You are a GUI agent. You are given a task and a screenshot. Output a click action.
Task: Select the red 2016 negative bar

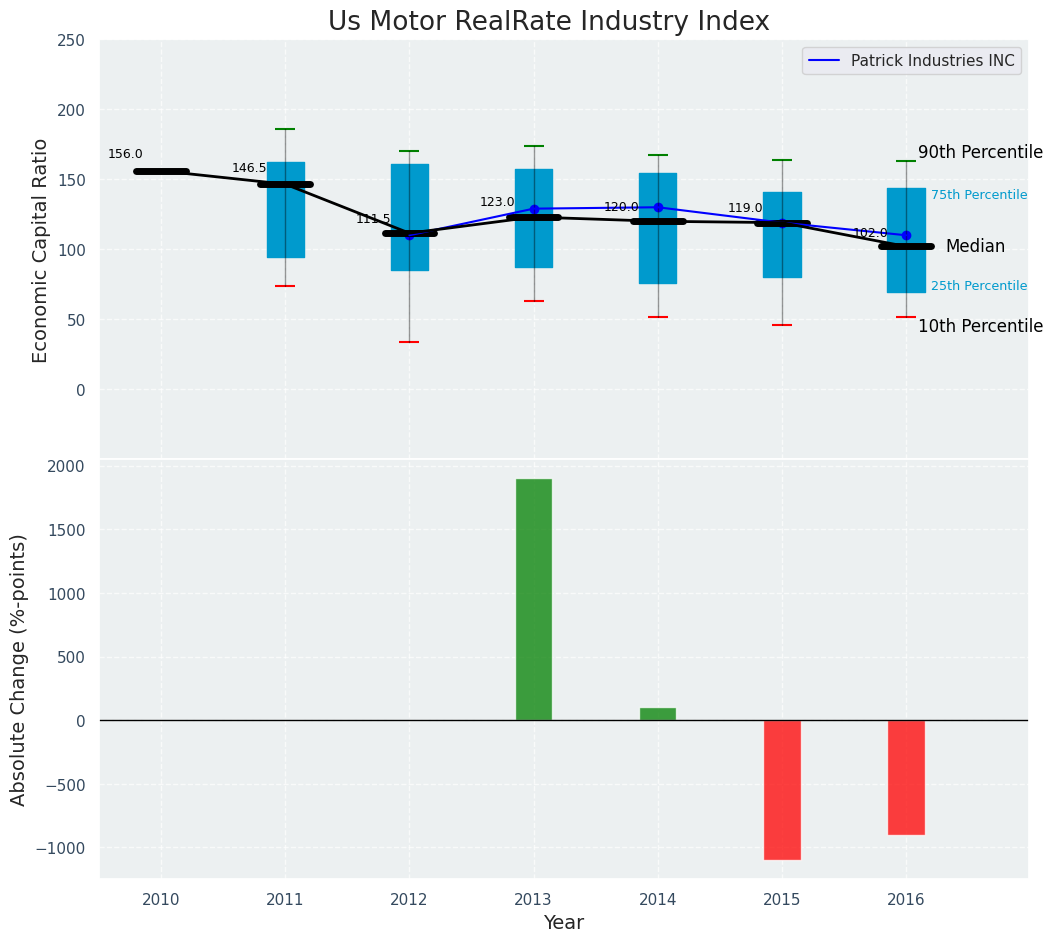[906, 777]
